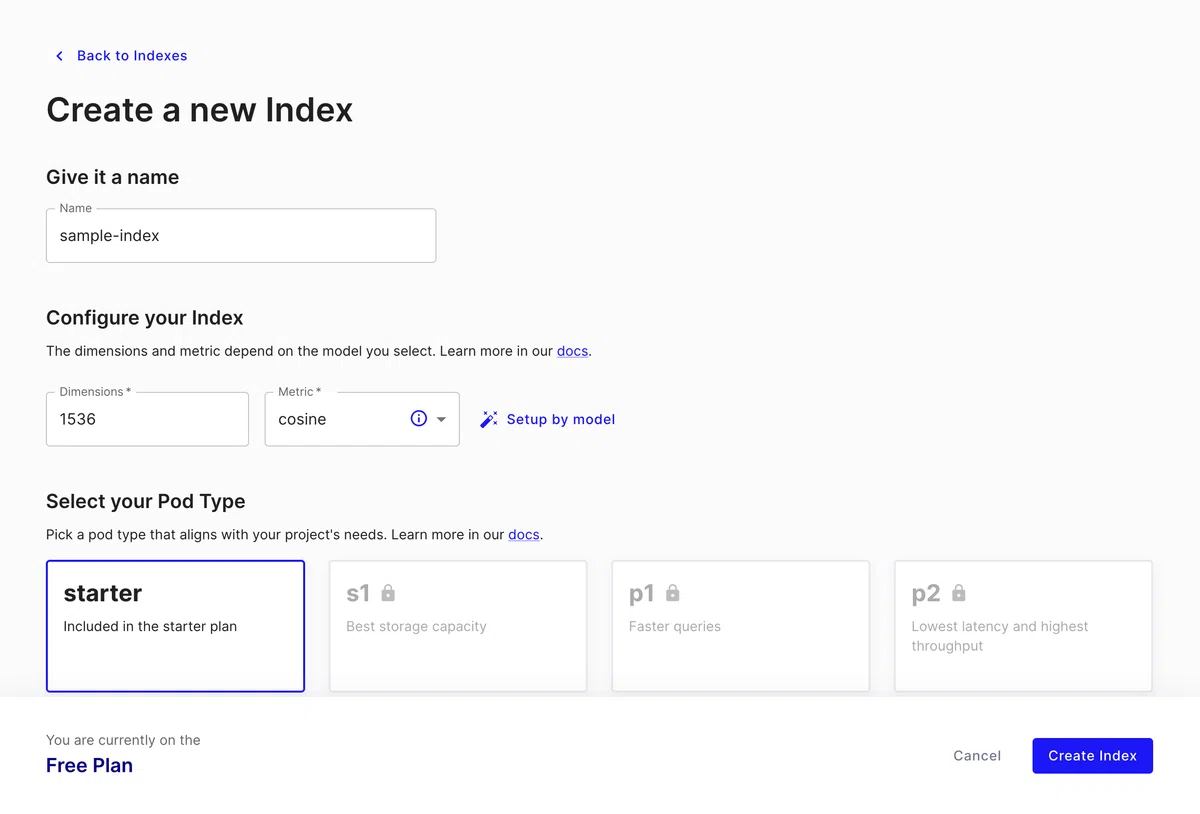Click the Dimensions input field
Screen dimensions: 1200x814
(x=147, y=419)
